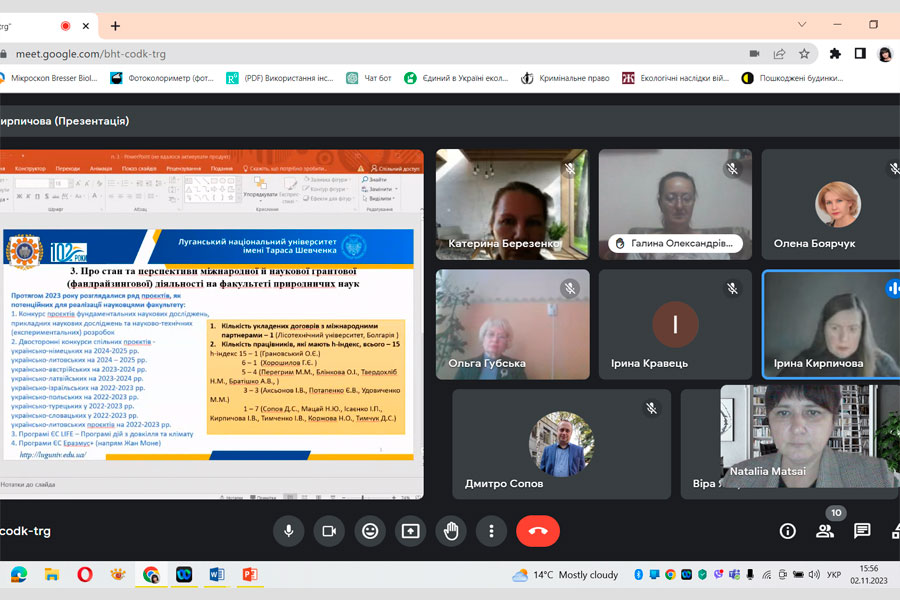This screenshot has width=900, height=600.
Task: Toggle the camera in Meet controls
Action: coord(329,531)
